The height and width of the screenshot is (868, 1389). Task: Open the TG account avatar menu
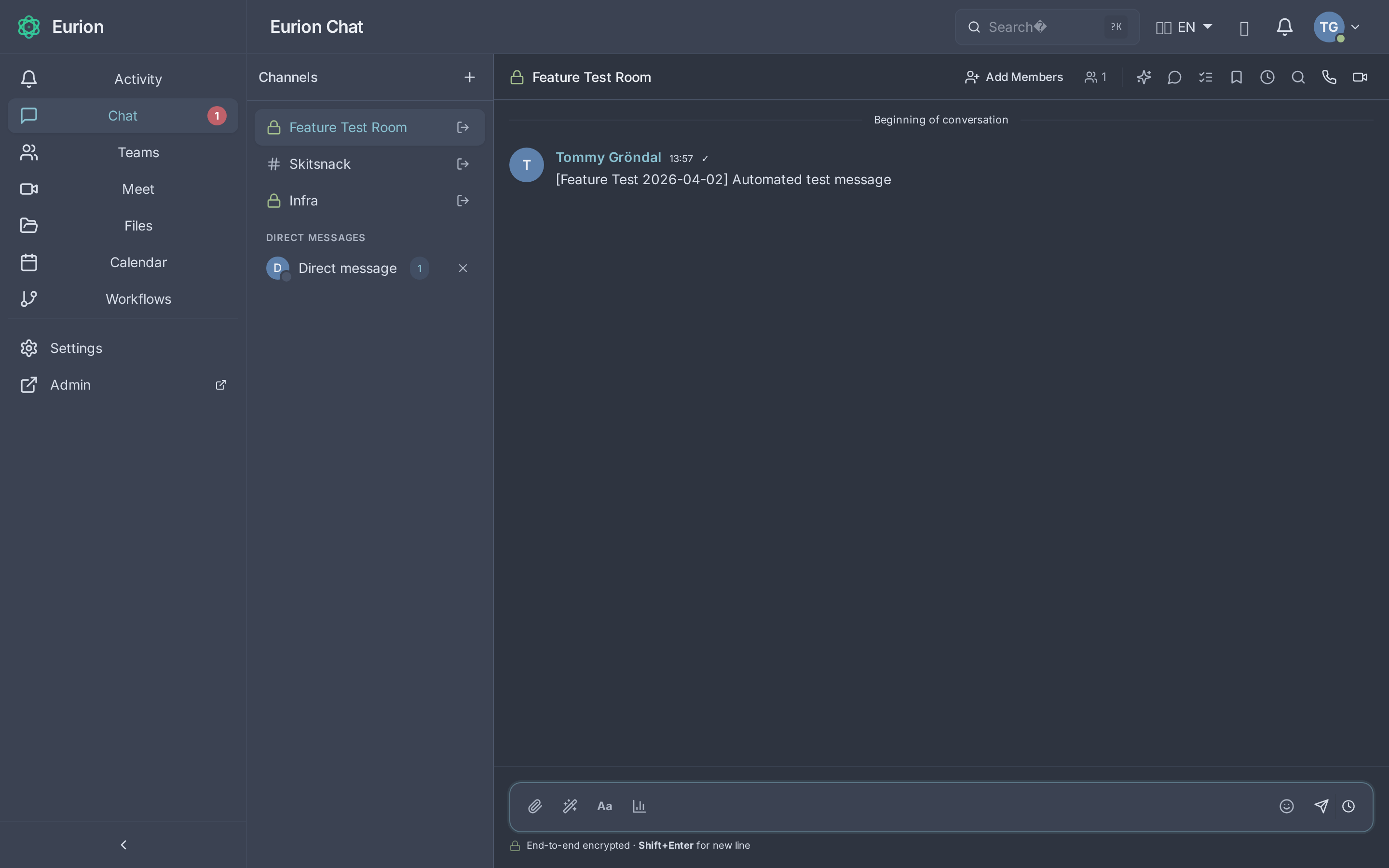click(1331, 27)
